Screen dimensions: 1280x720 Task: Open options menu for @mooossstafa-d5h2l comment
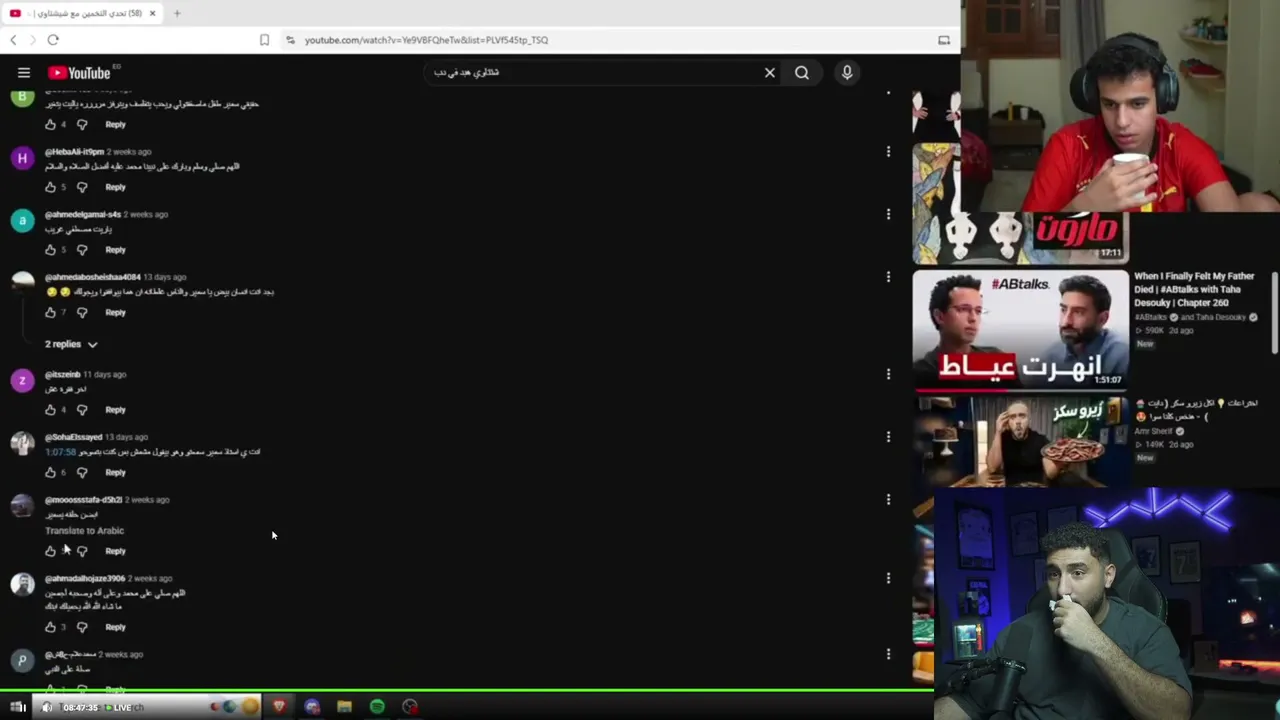click(888, 500)
